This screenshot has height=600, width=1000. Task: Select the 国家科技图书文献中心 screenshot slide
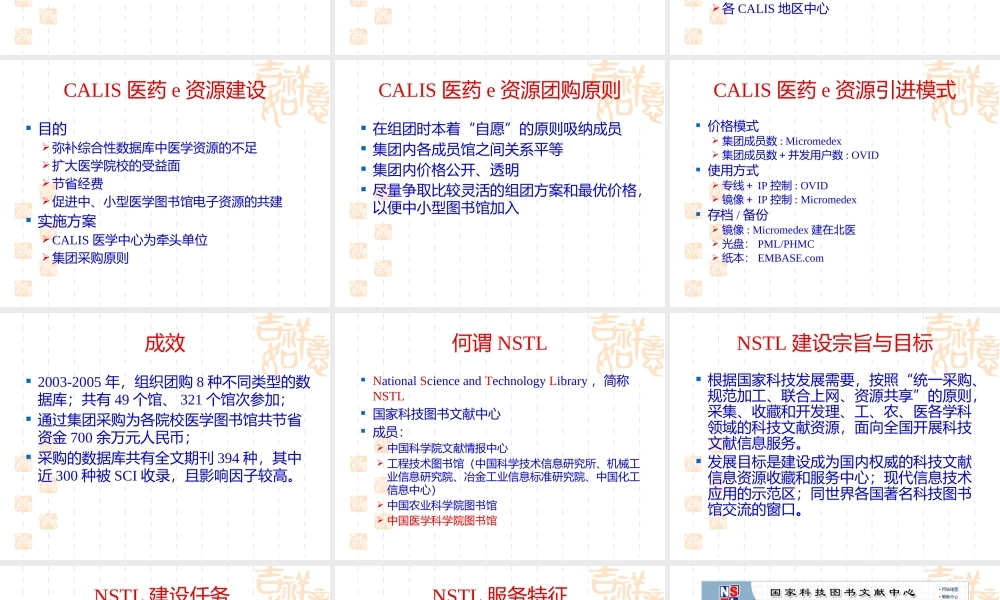[x=835, y=583]
